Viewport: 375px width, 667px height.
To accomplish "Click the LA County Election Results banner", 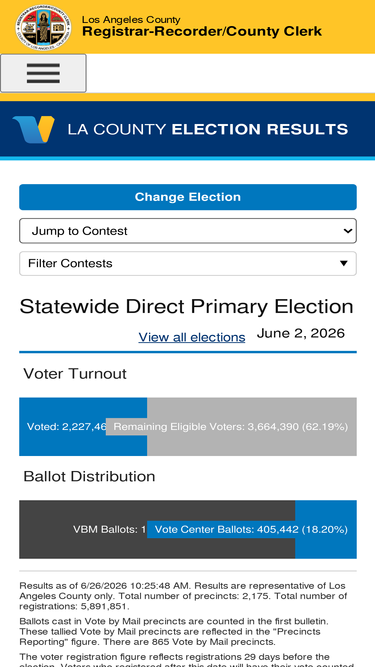I will coord(188,129).
